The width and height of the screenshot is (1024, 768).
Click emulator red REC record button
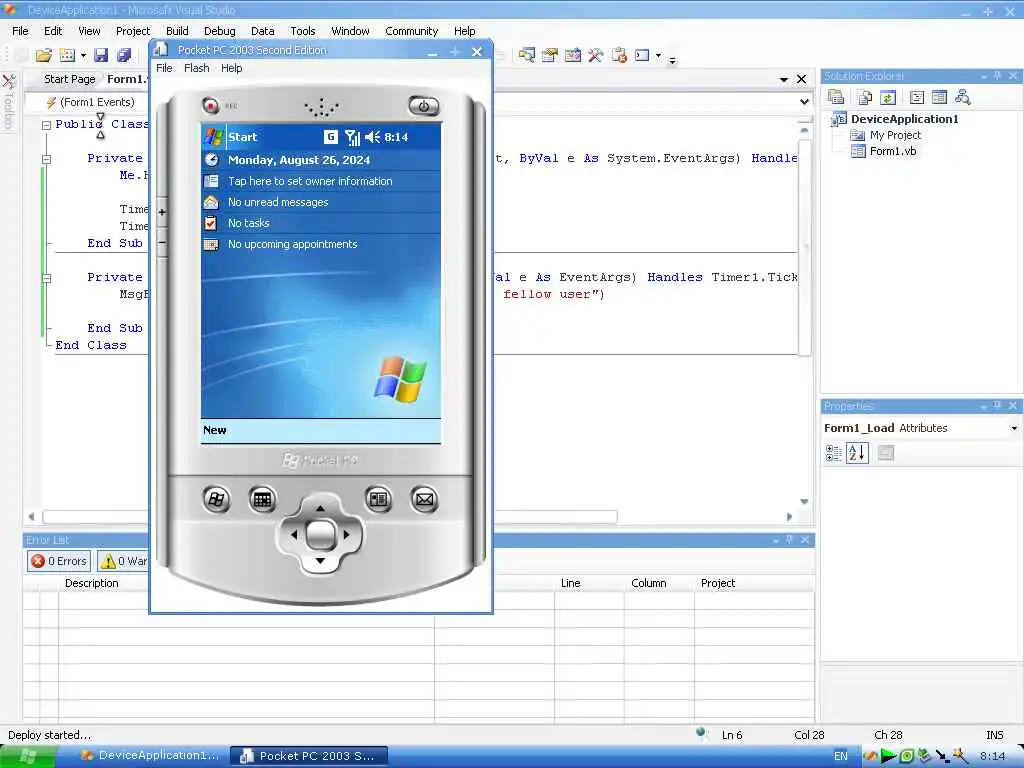[x=210, y=105]
